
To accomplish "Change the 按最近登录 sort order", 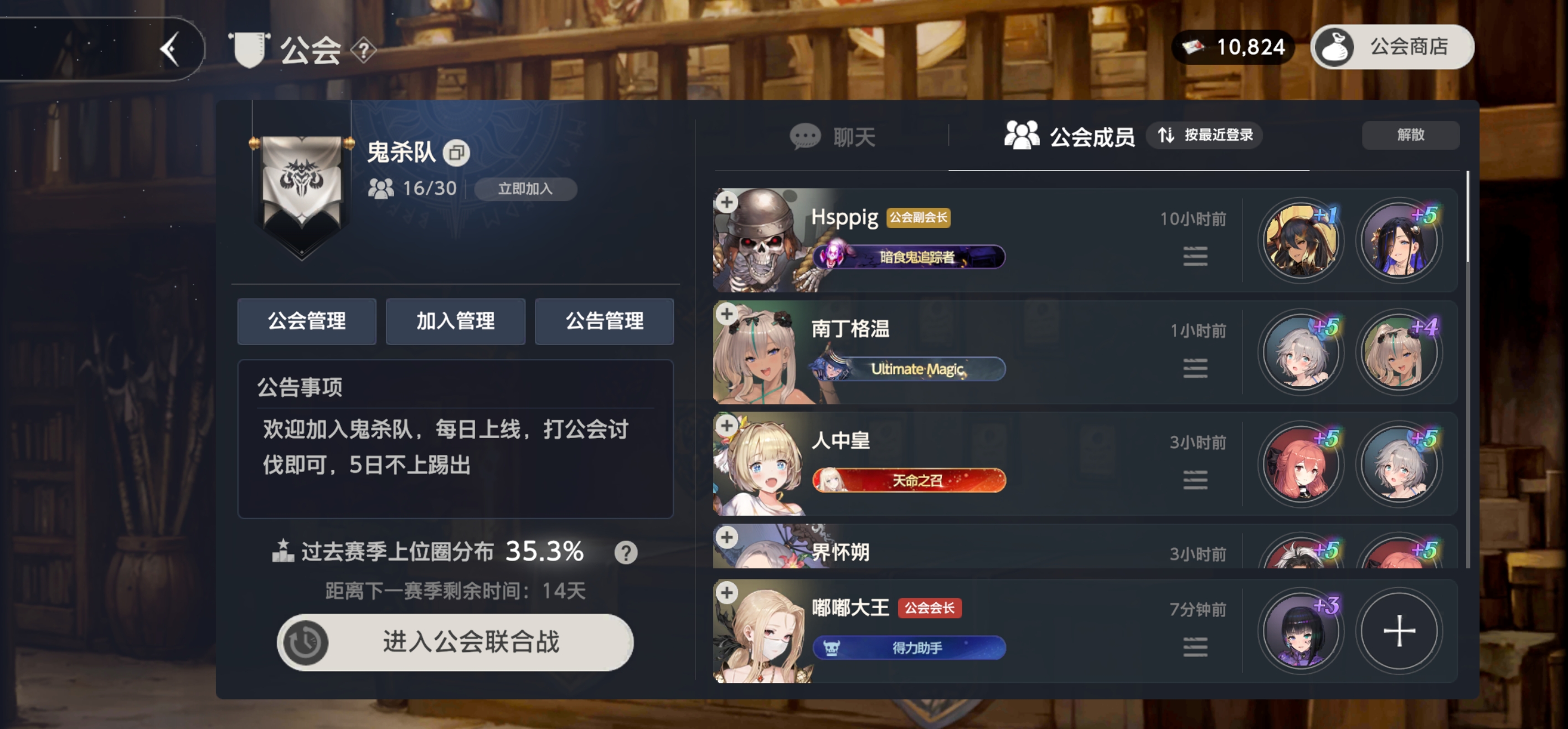I will [1204, 135].
